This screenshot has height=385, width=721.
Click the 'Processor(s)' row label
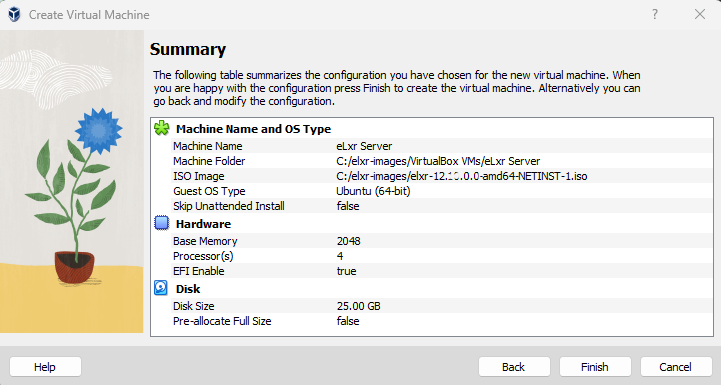[x=203, y=256]
